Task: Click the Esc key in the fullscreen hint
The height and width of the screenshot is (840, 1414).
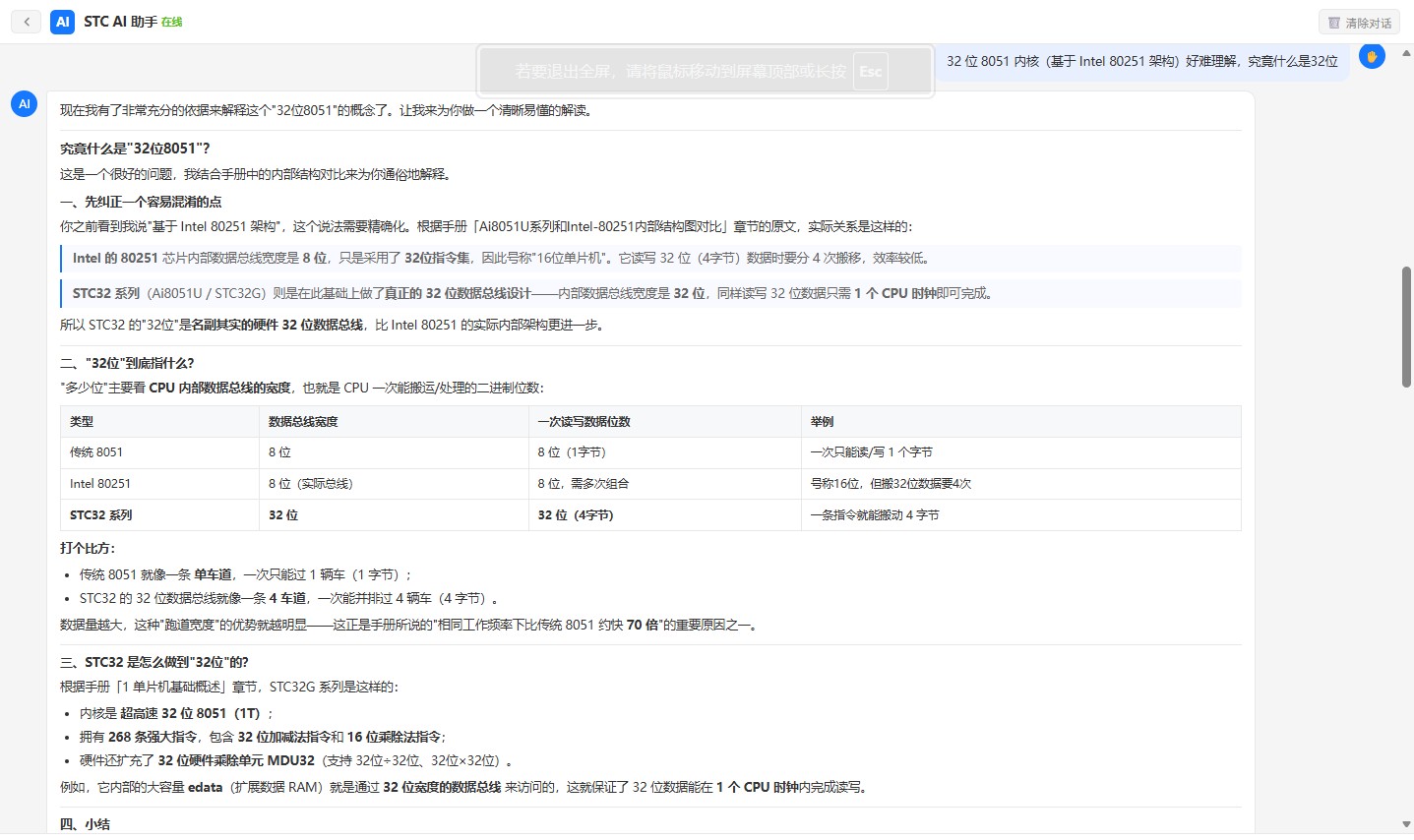Action: [x=871, y=71]
